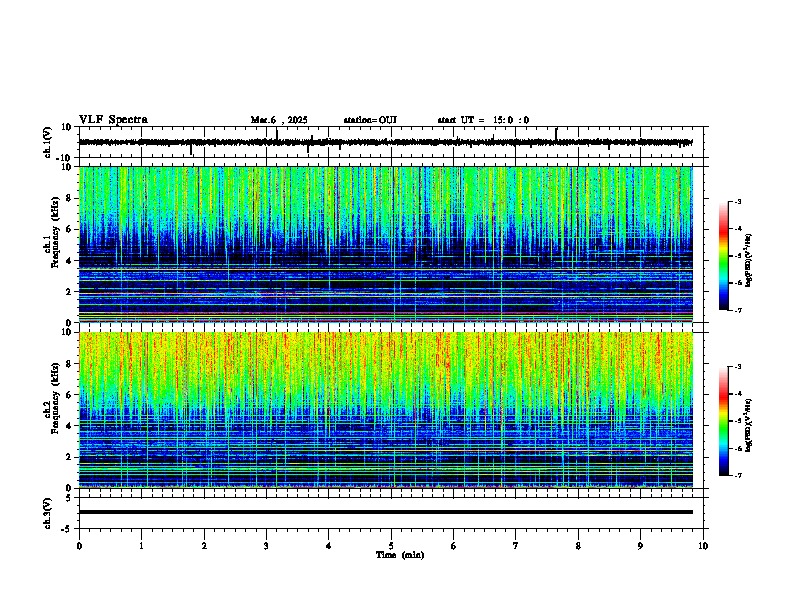Click the time axis tick label "9"

click(x=640, y=546)
